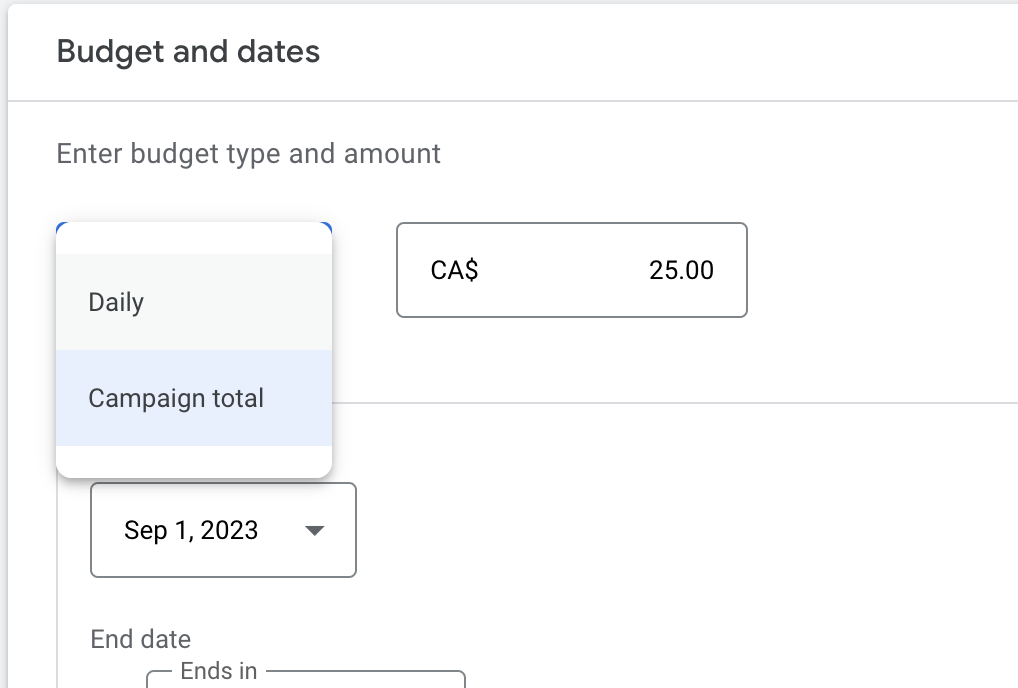Click the CA$ budget amount field
Viewport: 1018px width, 688px height.
tap(571, 270)
